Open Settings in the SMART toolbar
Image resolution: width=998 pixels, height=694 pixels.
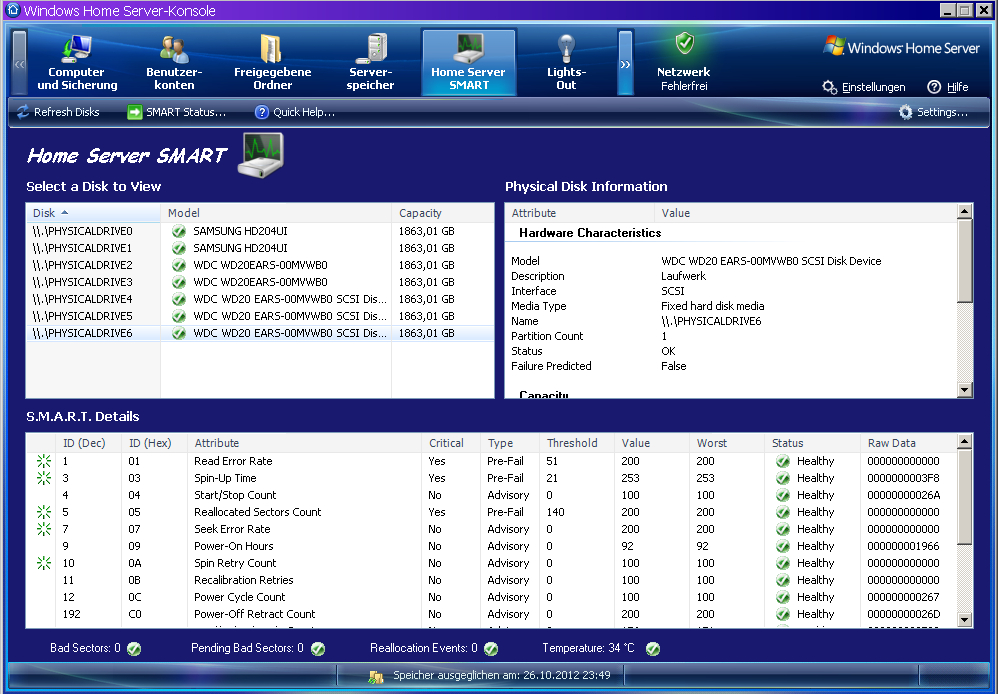933,112
